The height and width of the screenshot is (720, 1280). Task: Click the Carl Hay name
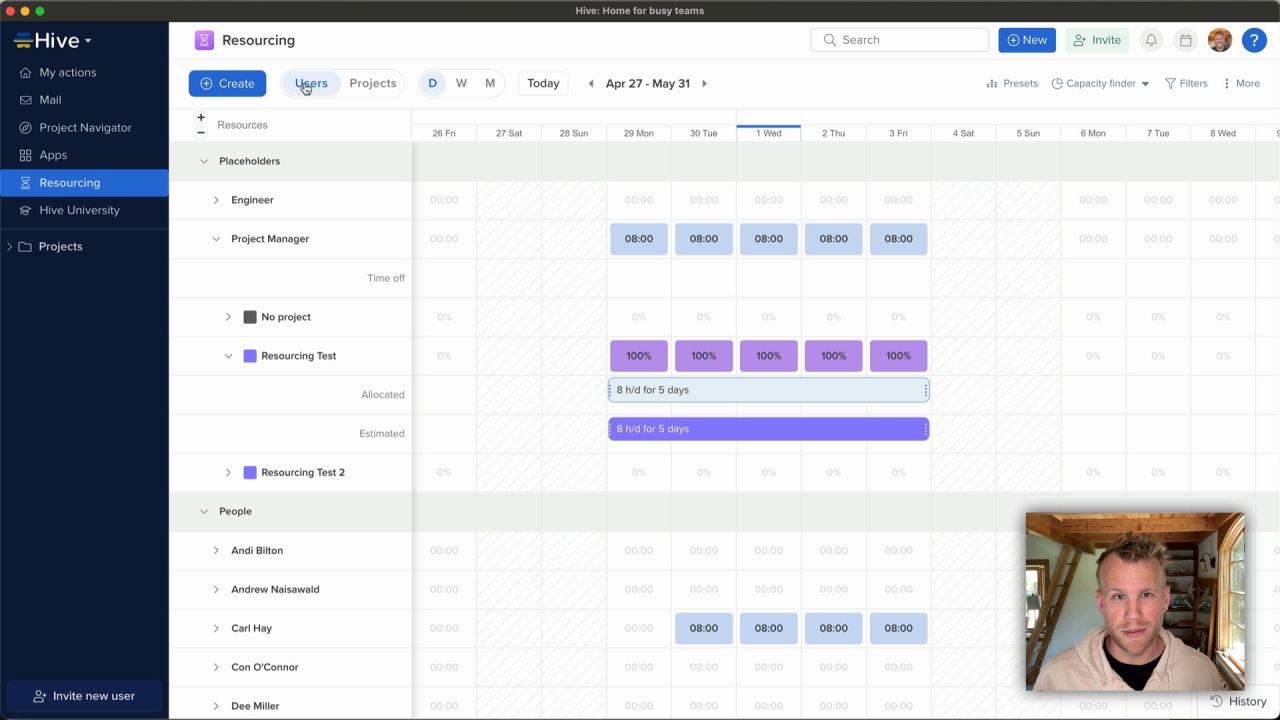251,628
